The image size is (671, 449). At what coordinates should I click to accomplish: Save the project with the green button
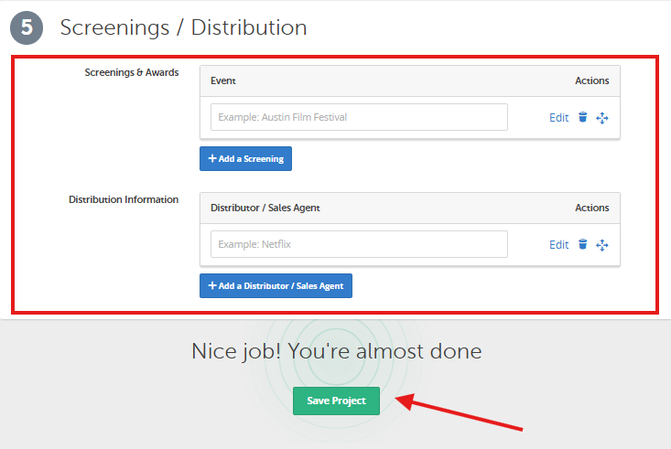coord(336,401)
